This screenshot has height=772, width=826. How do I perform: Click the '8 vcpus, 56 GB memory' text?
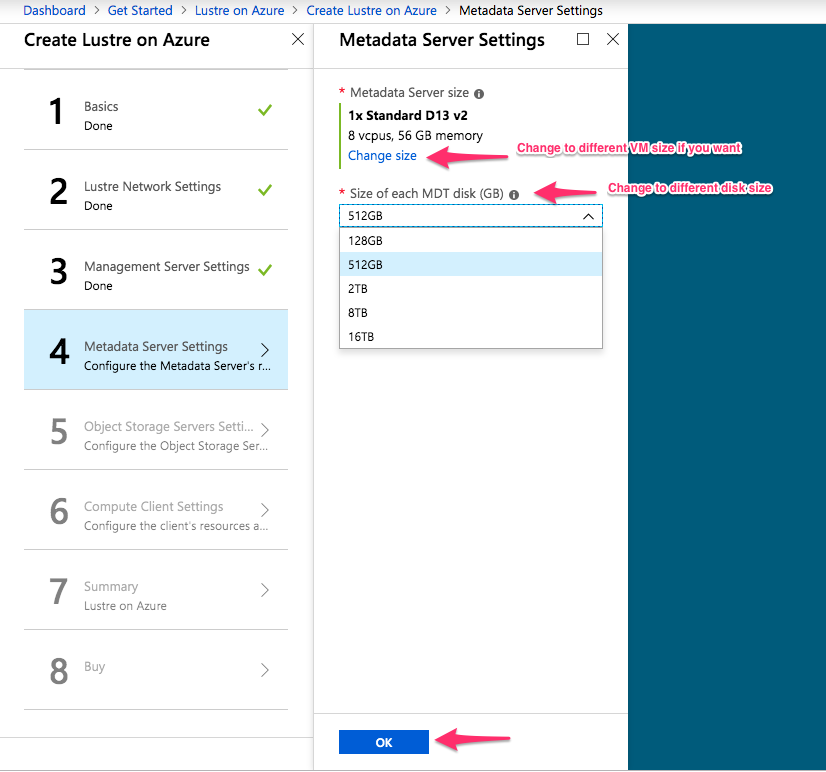pos(415,136)
